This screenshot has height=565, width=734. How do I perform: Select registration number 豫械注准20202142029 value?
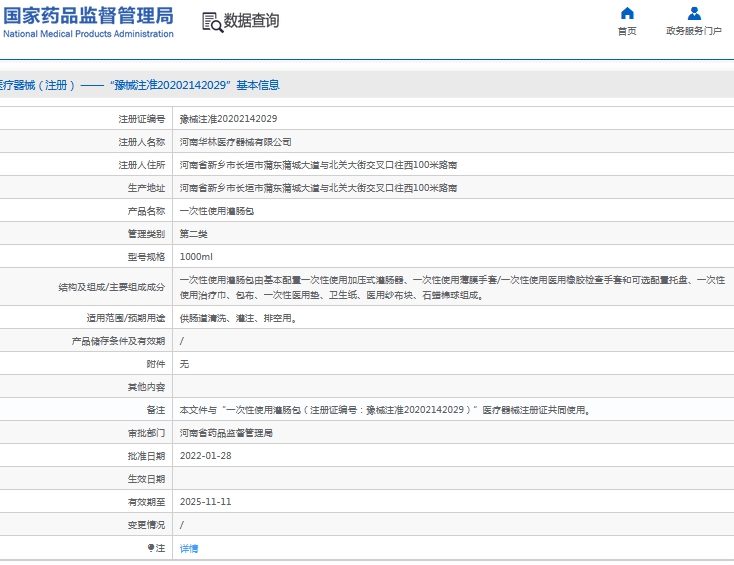(228, 119)
